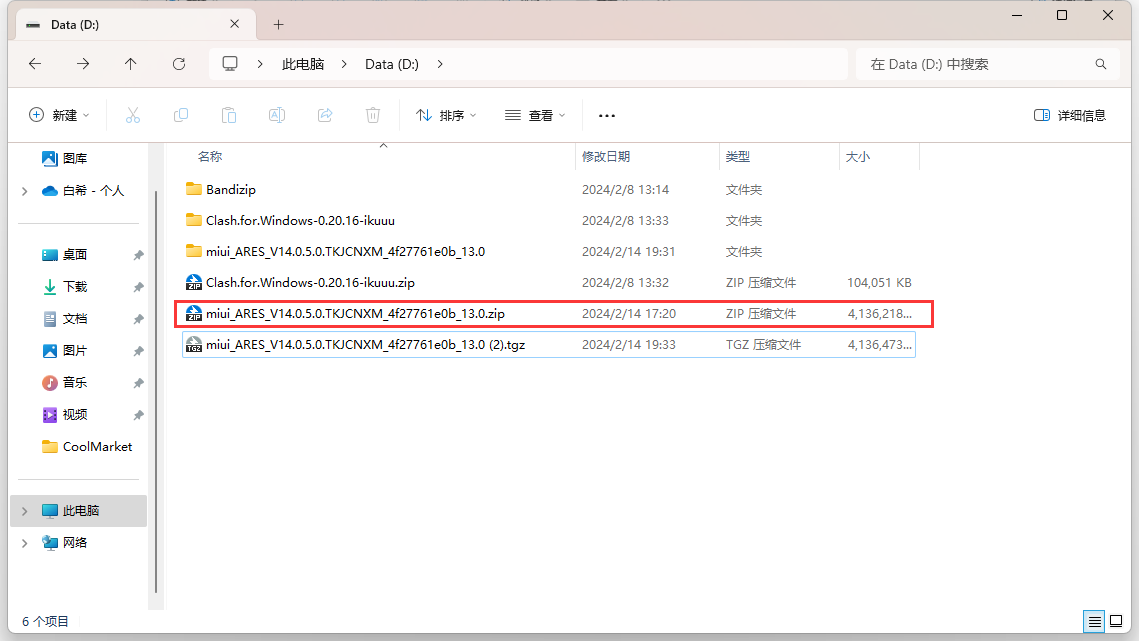Select the miui_ARES (2).tgz file name

point(365,344)
